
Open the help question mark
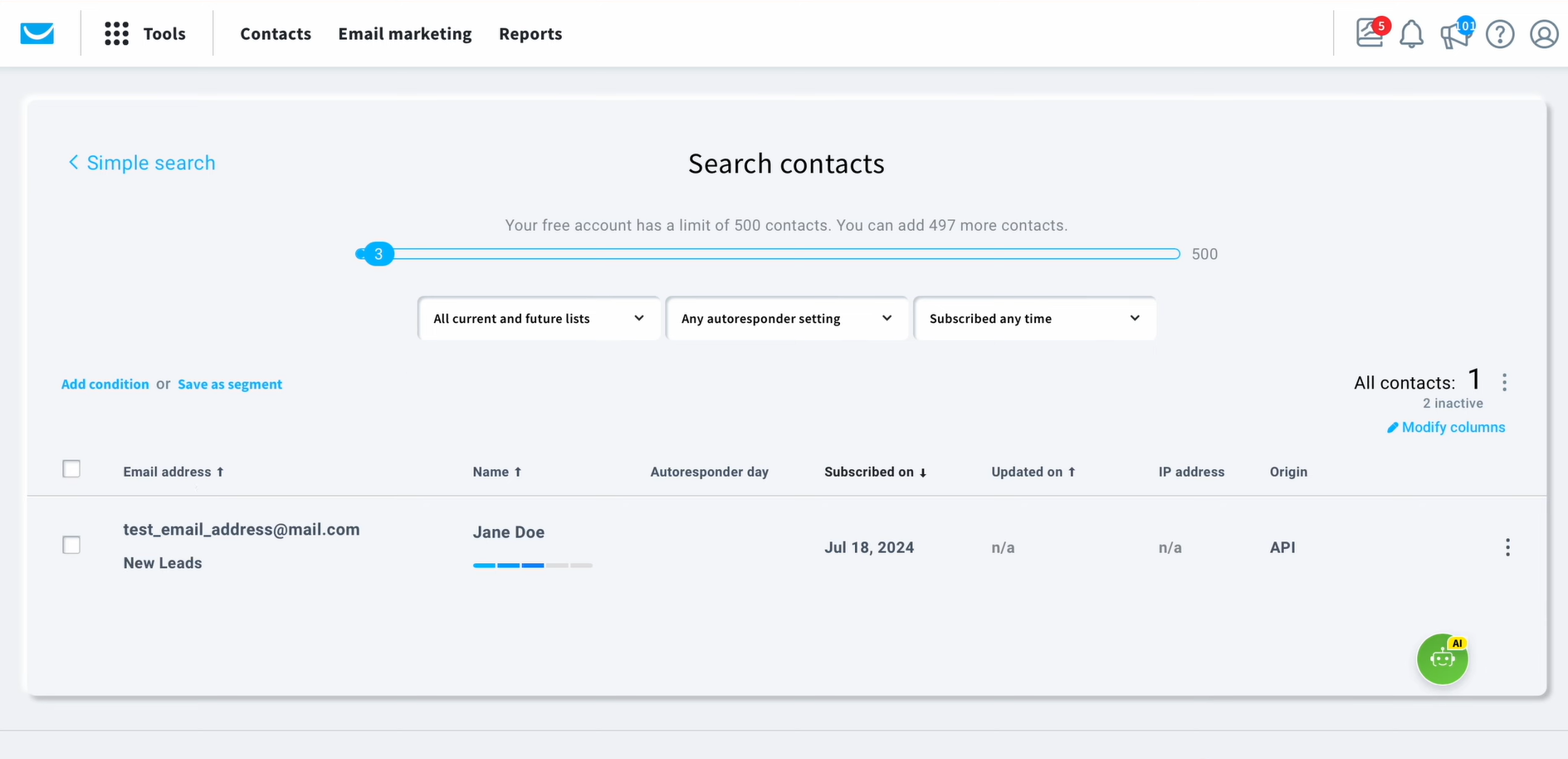[x=1500, y=34]
